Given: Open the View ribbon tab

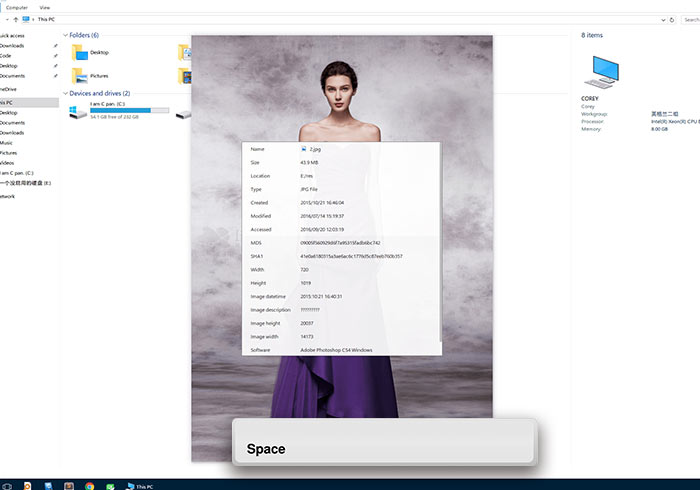Looking at the screenshot, I should [x=45, y=8].
